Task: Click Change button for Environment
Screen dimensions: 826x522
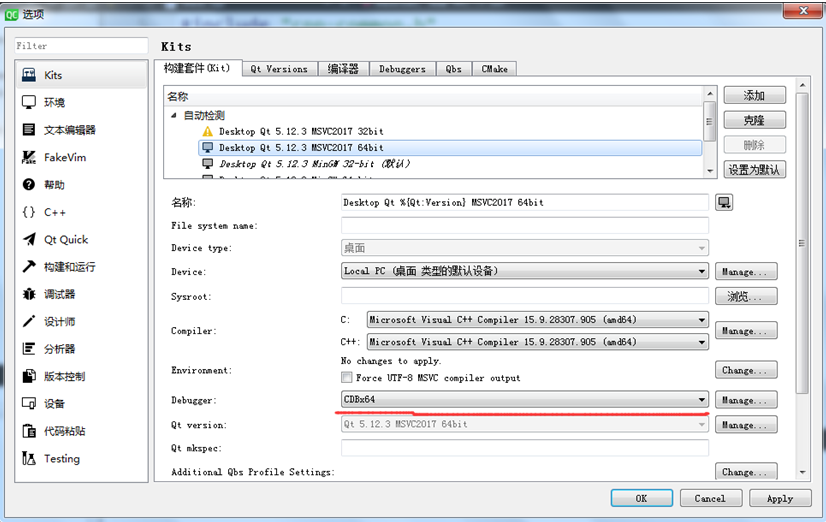Action: (x=746, y=370)
